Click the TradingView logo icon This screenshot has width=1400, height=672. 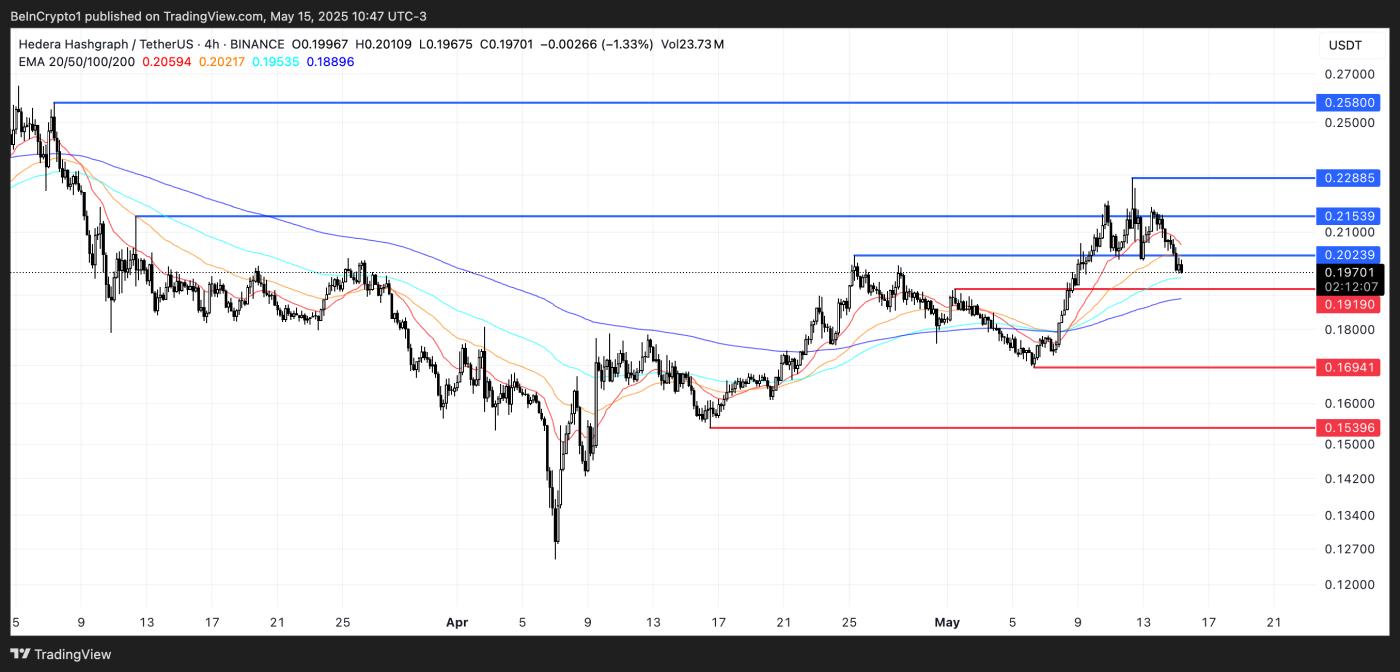click(x=20, y=654)
